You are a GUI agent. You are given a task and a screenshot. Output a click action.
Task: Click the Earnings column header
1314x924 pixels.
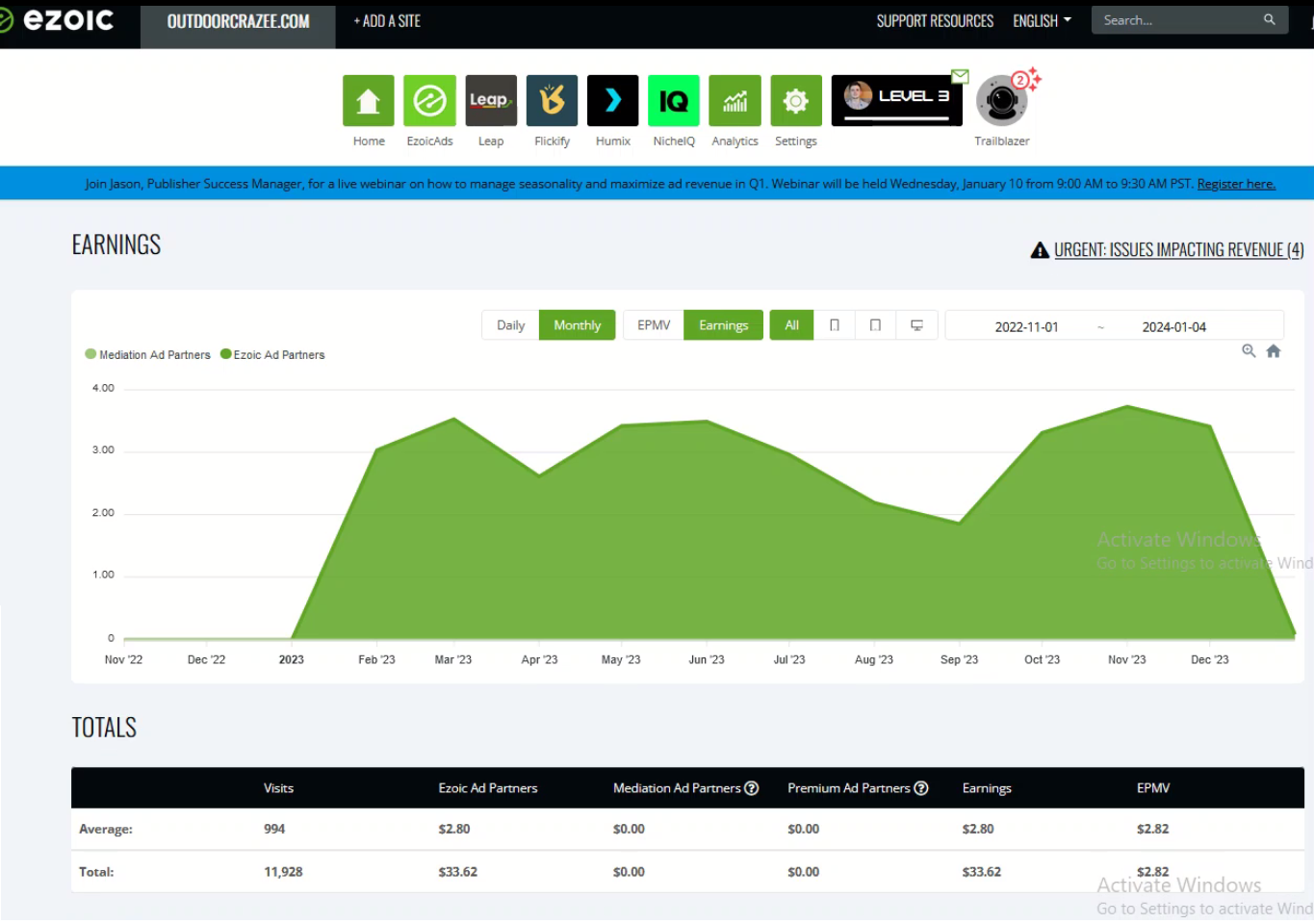pos(987,788)
